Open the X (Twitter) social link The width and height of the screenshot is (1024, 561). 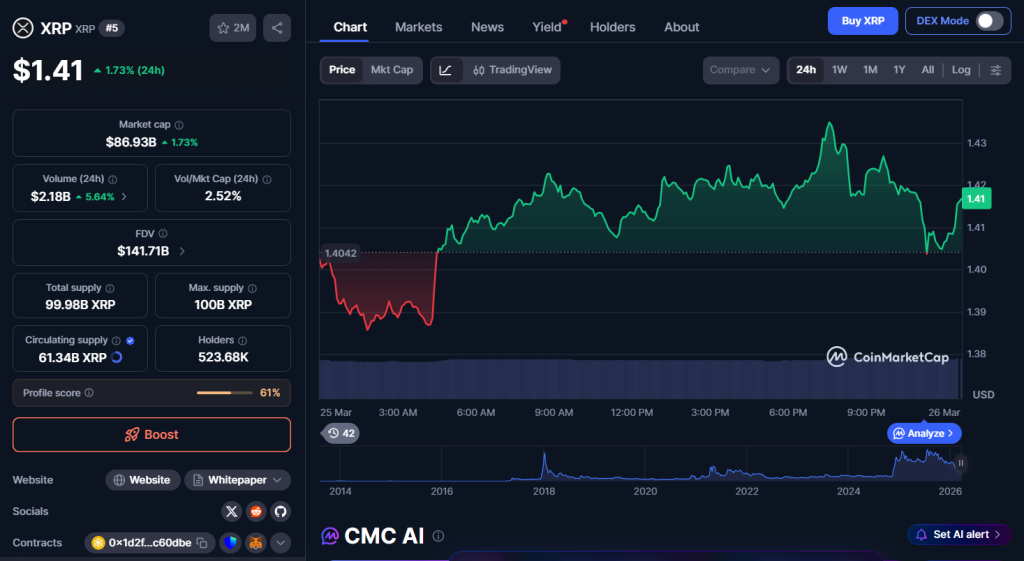pyautogui.click(x=232, y=511)
